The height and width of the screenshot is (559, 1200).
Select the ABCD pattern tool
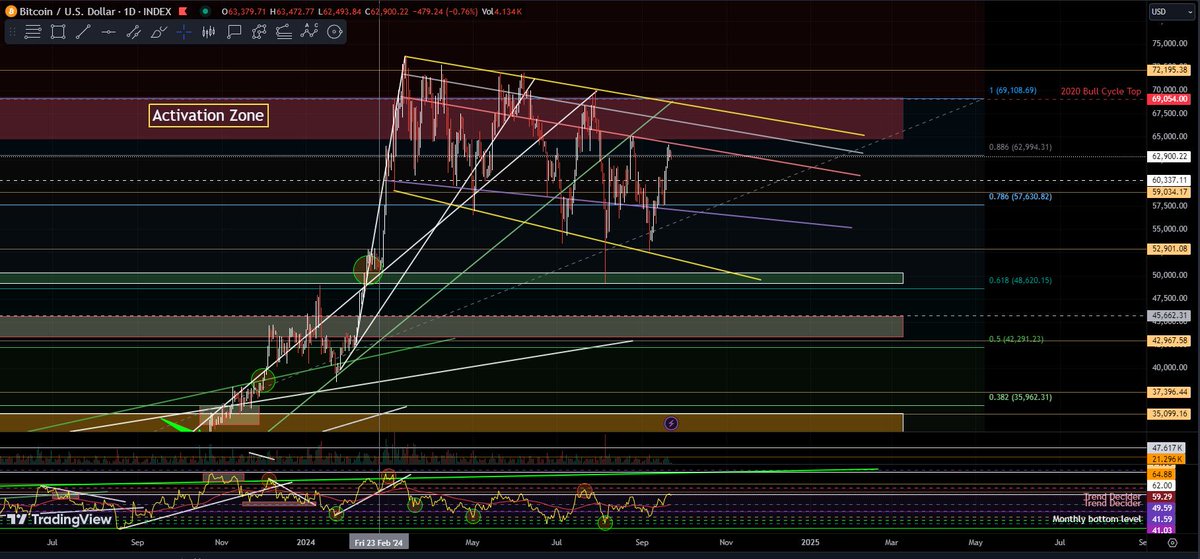pos(309,32)
